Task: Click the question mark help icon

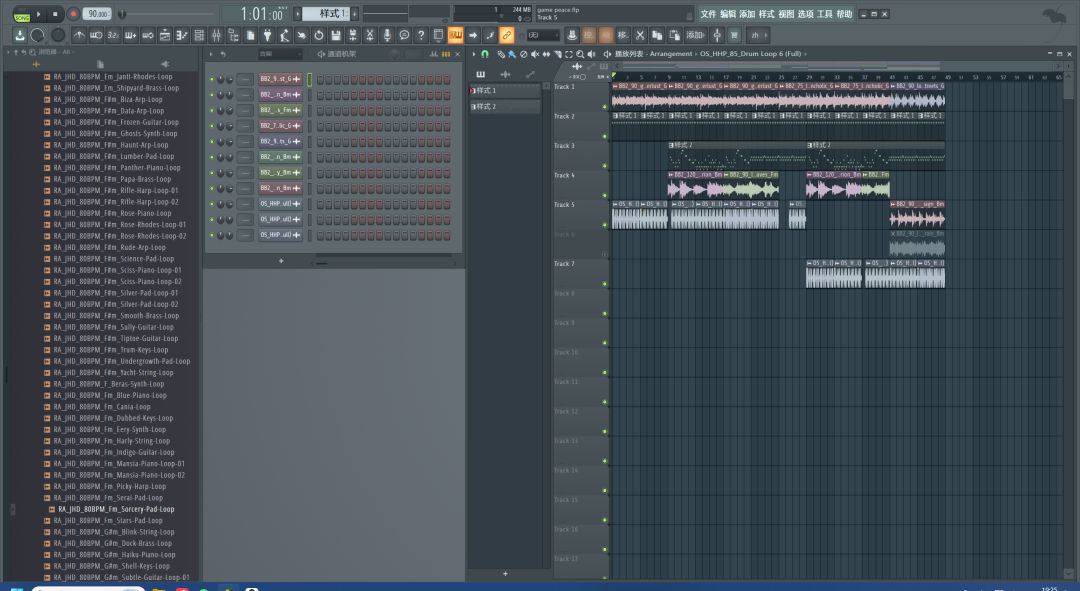Action: pos(421,35)
